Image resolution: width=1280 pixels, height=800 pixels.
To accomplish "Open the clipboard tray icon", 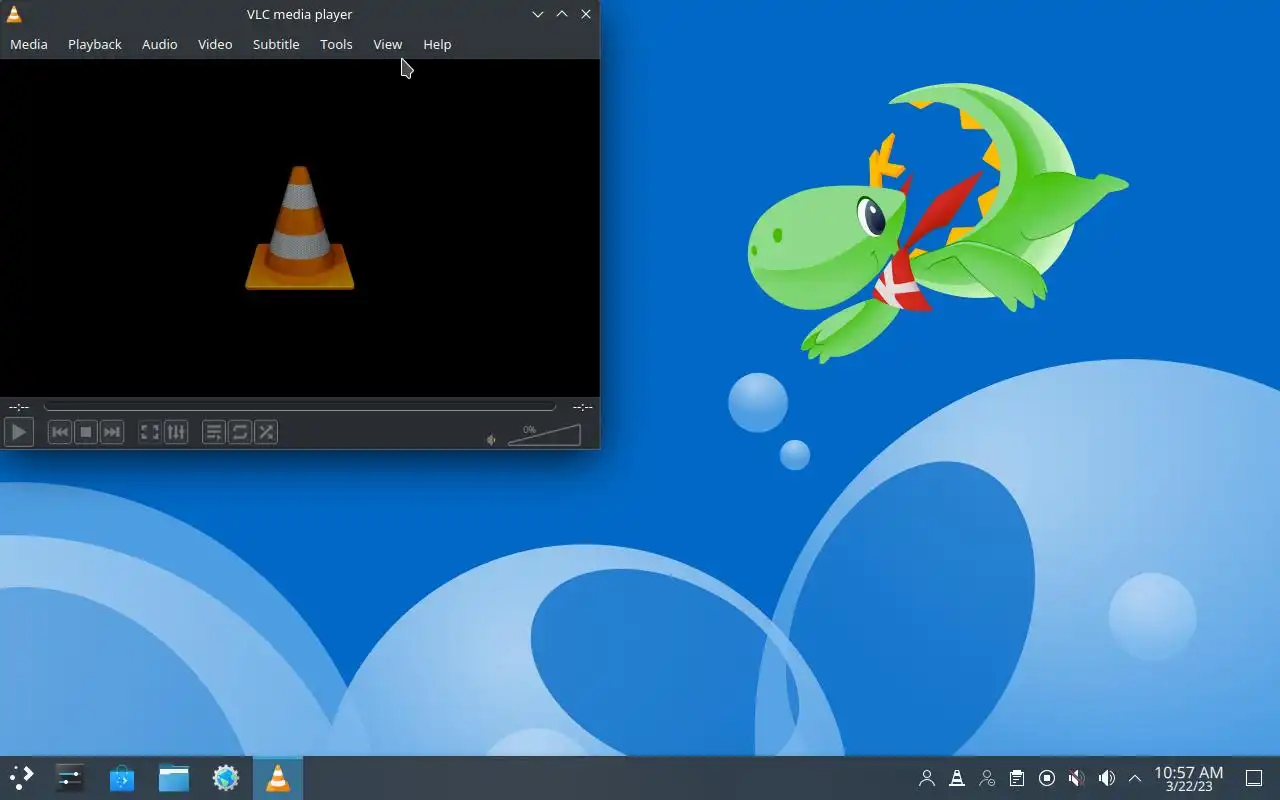I will (x=1017, y=778).
